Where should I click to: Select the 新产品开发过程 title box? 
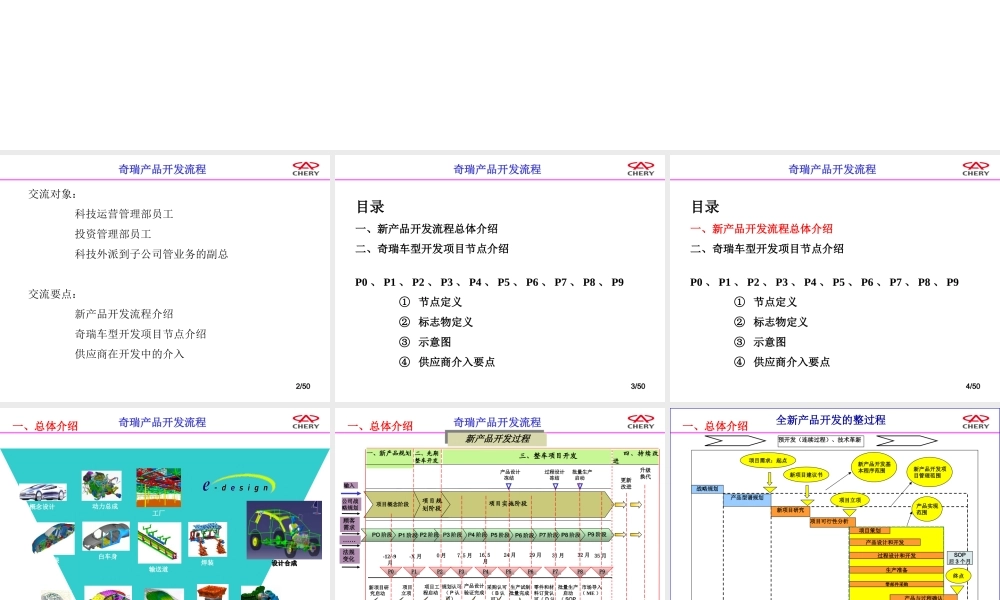[497, 439]
